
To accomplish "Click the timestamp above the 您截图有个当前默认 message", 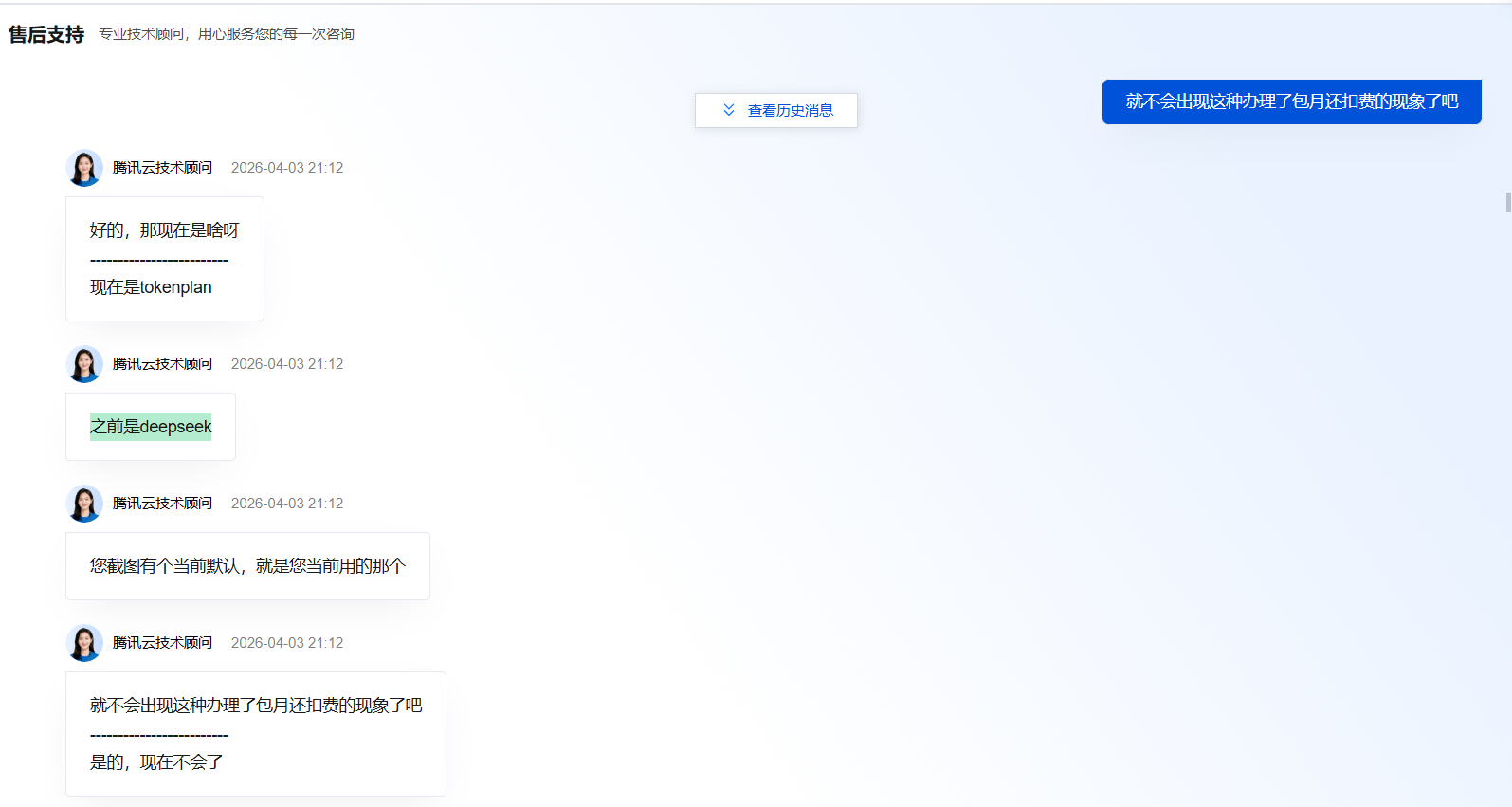I will (287, 504).
